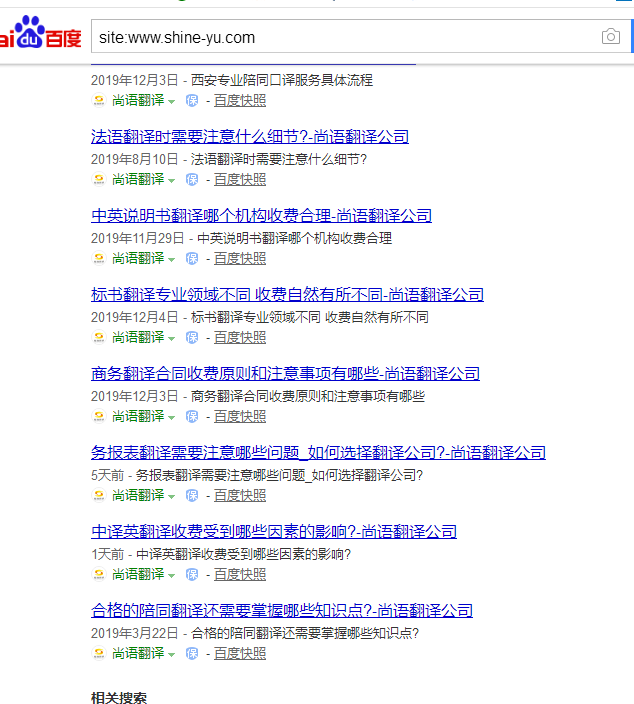Viewport: 634px width, 704px height.
Task: Open camera image search icon
Action: click(x=611, y=36)
